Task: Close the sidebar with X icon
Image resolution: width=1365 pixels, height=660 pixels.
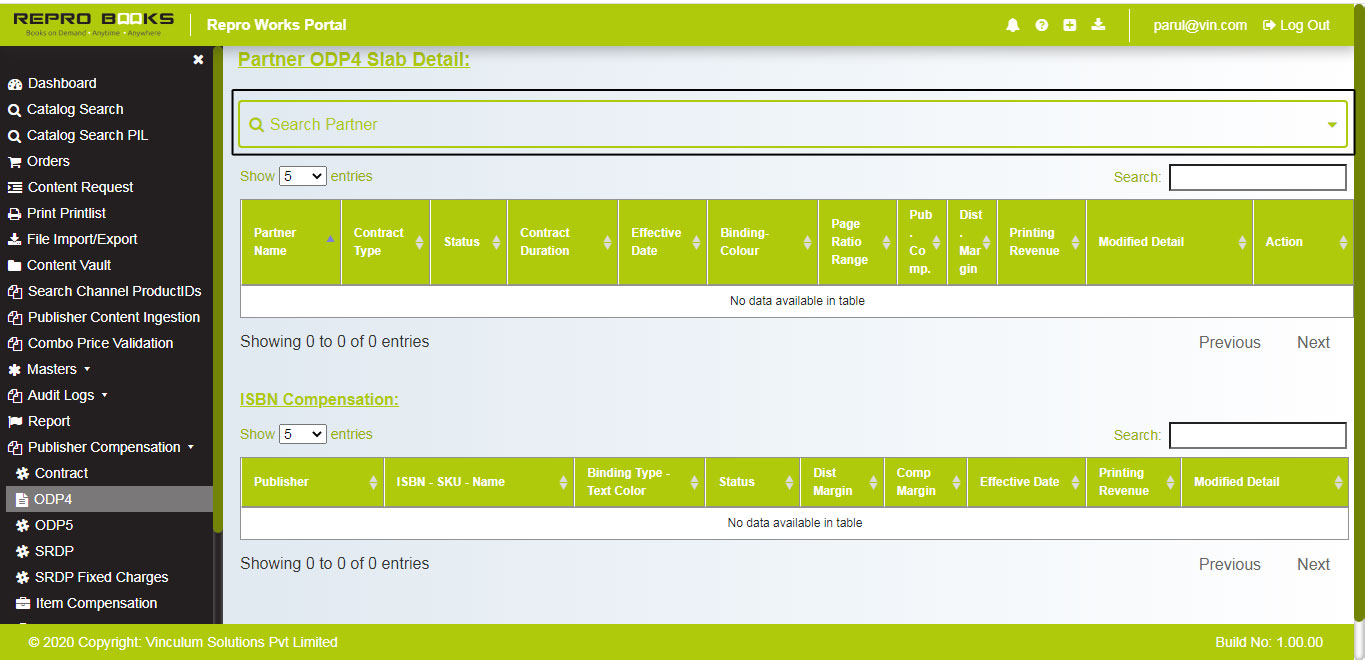Action: pos(198,60)
